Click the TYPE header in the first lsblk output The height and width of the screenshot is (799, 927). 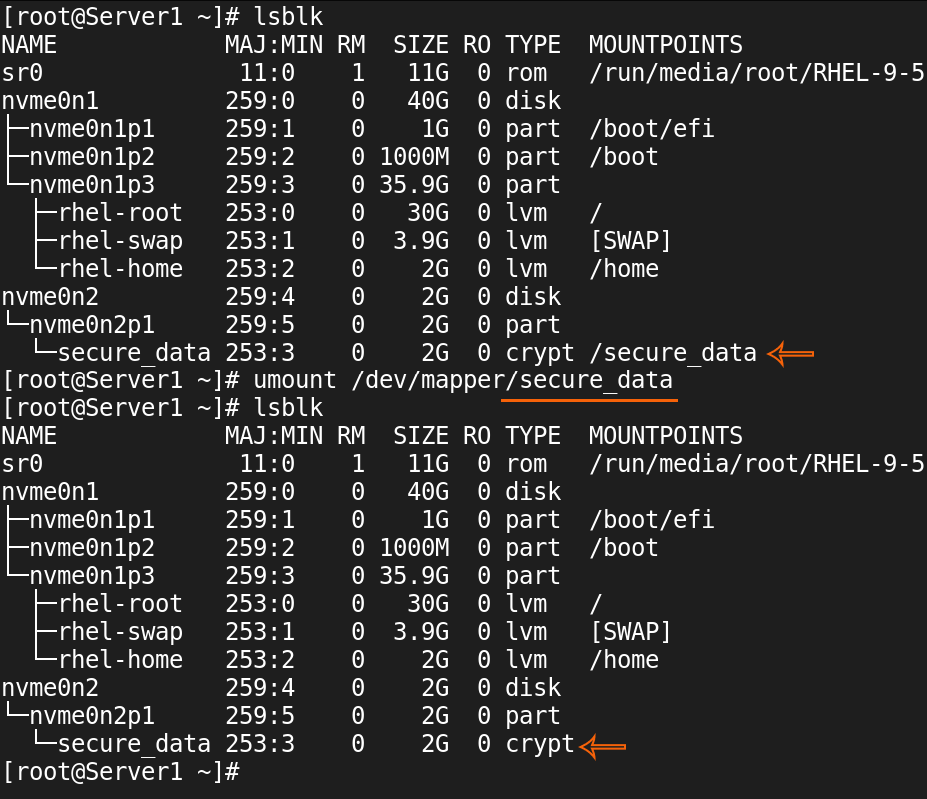pos(533,45)
